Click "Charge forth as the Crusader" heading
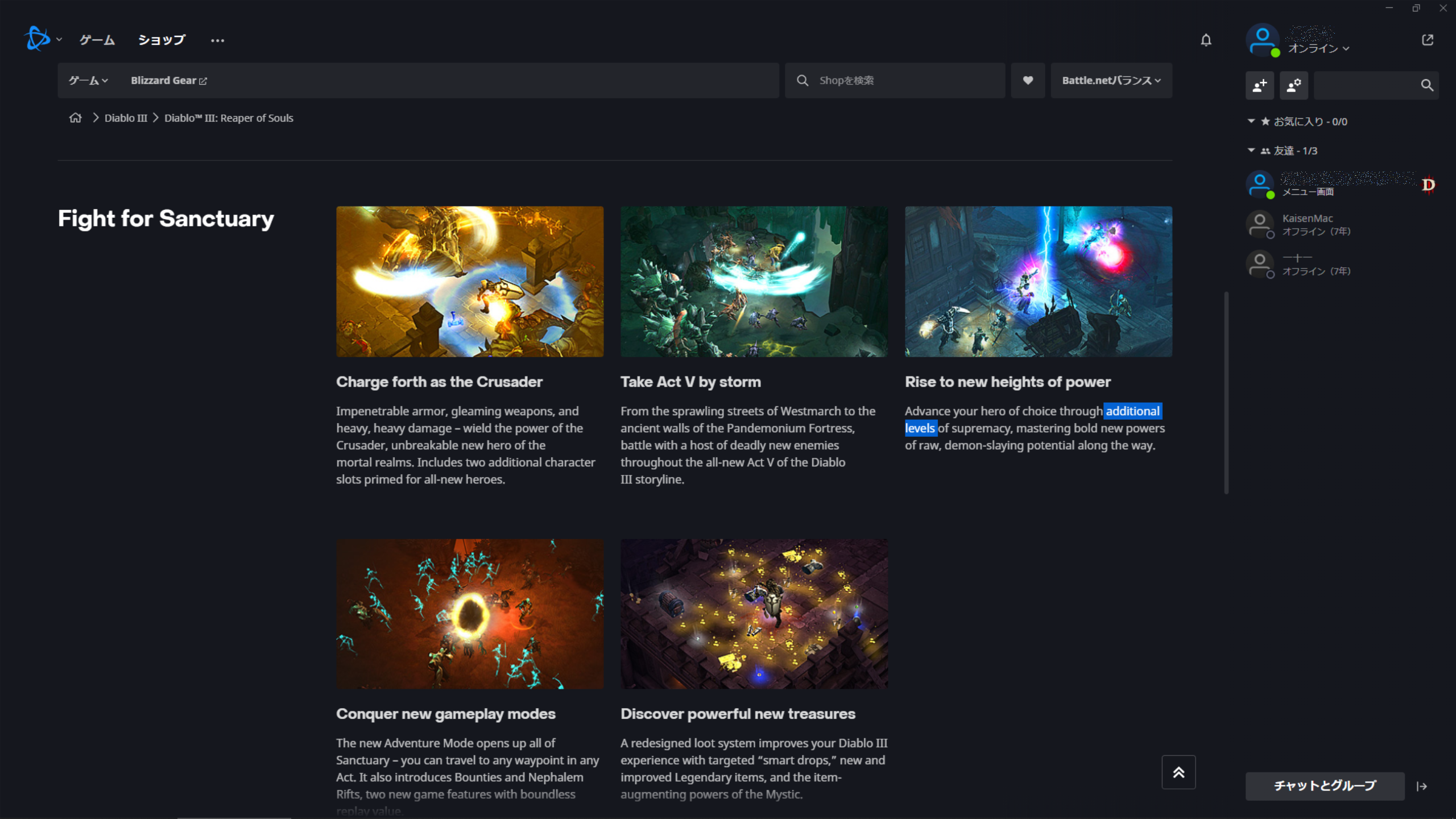The width and height of the screenshot is (1456, 819). [439, 382]
